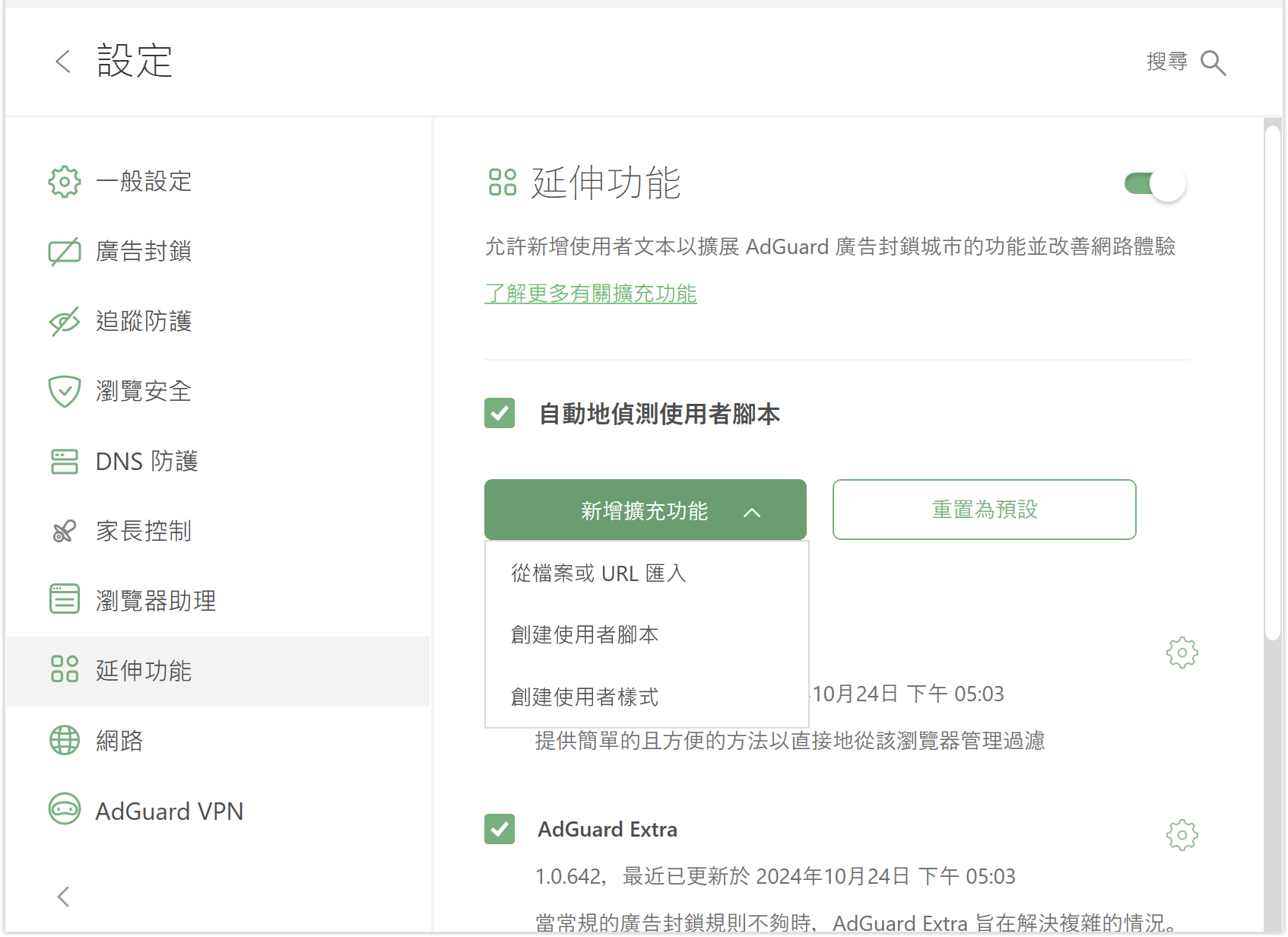The height and width of the screenshot is (937, 1288).
Task: Click the 延伸功能 sidebar grid icon
Action: coord(65,669)
